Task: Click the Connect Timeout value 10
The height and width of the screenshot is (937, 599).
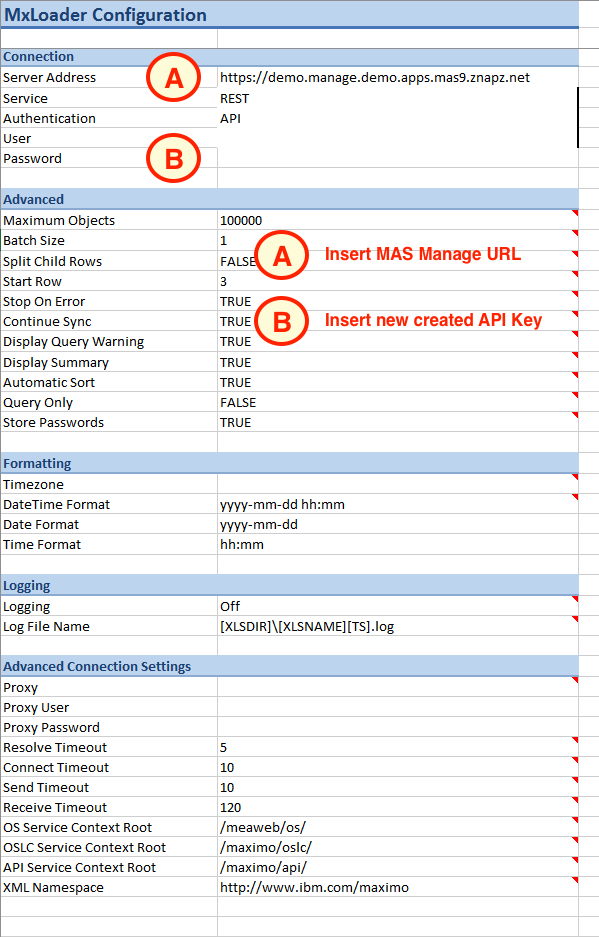Action: point(398,767)
